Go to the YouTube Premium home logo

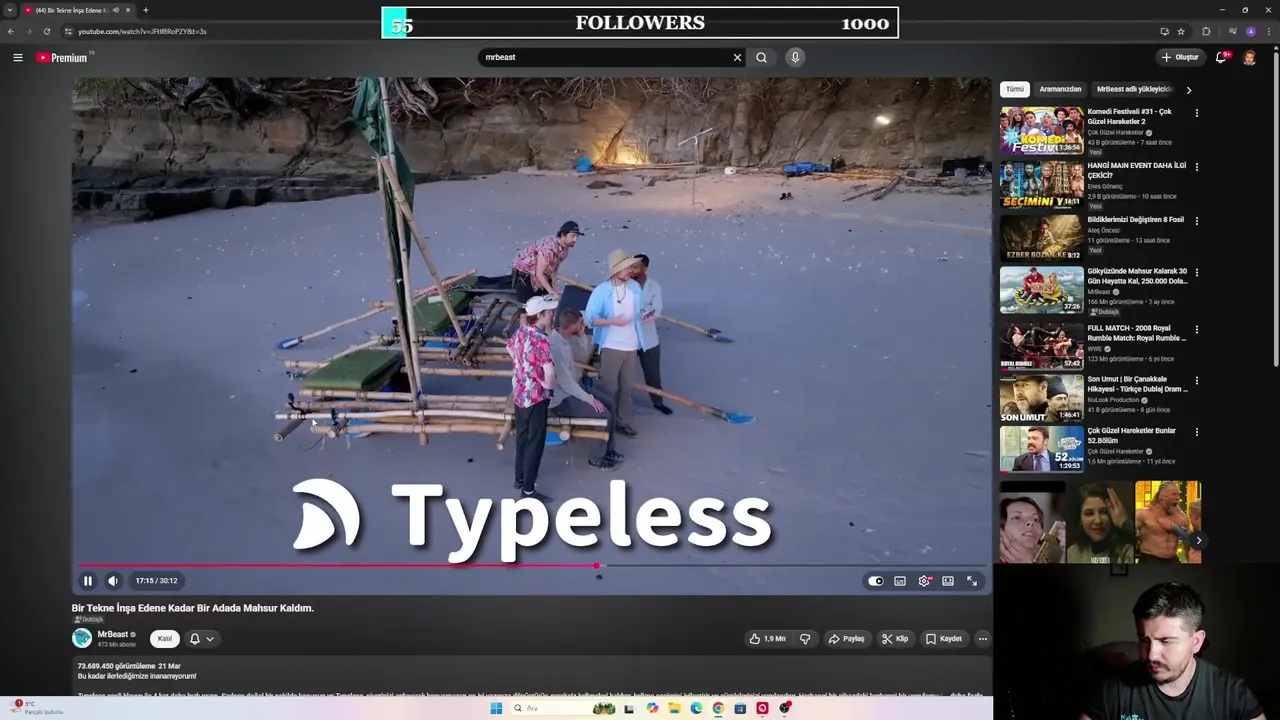coord(63,58)
